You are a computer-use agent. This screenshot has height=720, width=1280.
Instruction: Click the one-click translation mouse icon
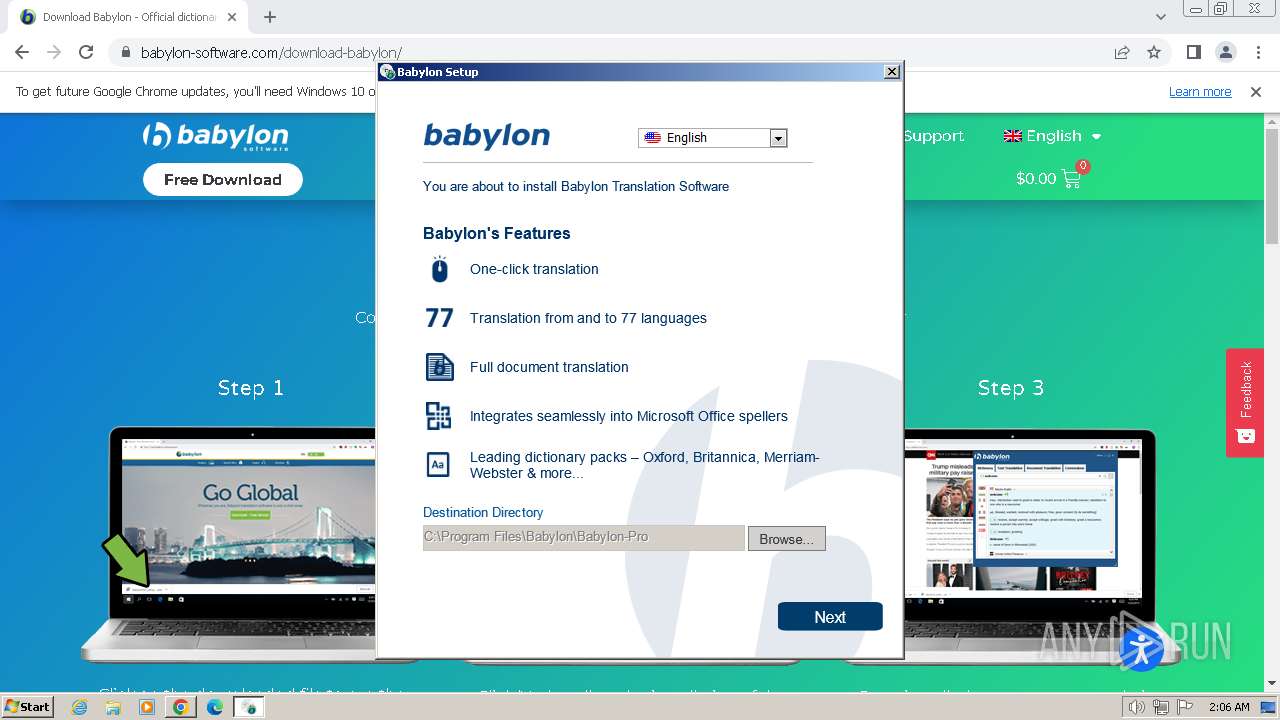pos(439,269)
